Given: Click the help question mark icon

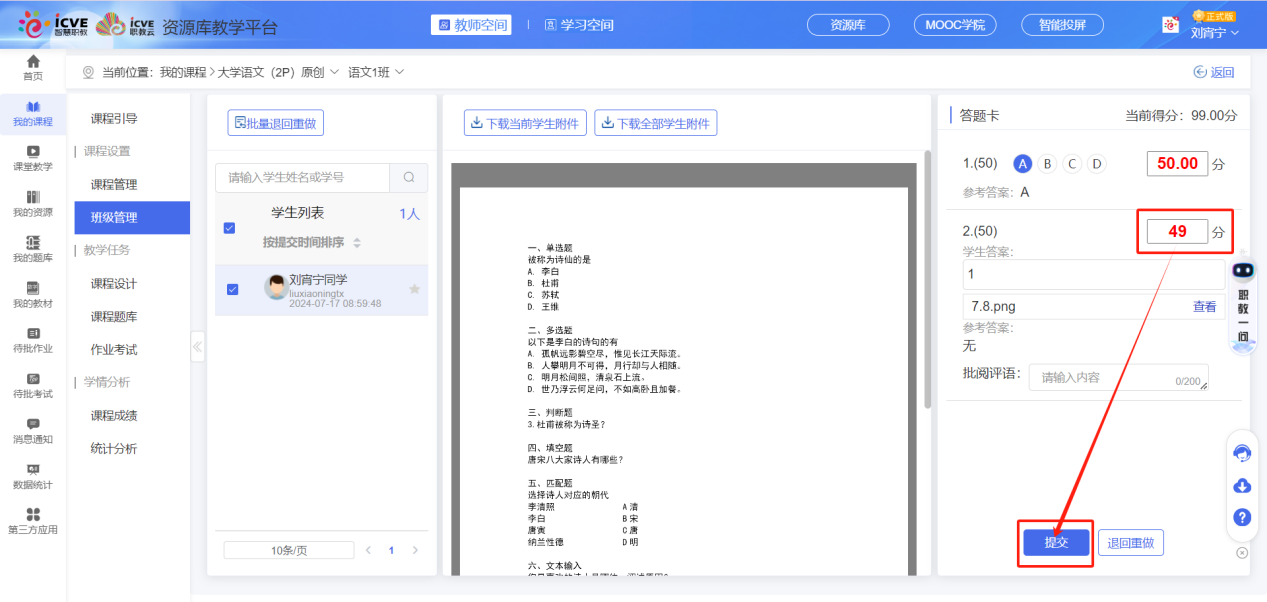Looking at the screenshot, I should (1242, 517).
